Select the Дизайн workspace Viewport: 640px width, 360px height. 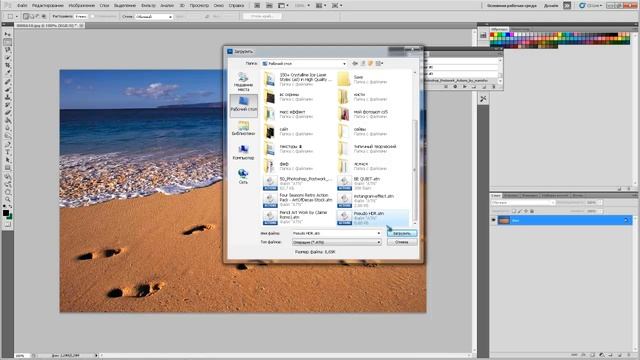point(551,6)
